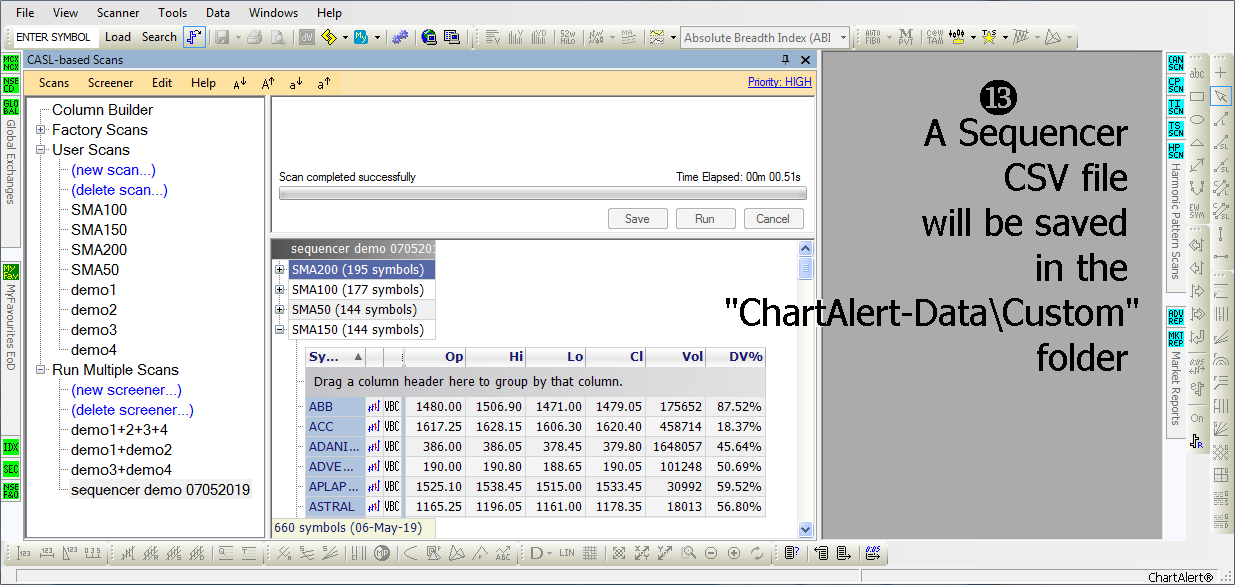Open the Tools menu
Screen dimensions: 1235x585
pos(172,13)
